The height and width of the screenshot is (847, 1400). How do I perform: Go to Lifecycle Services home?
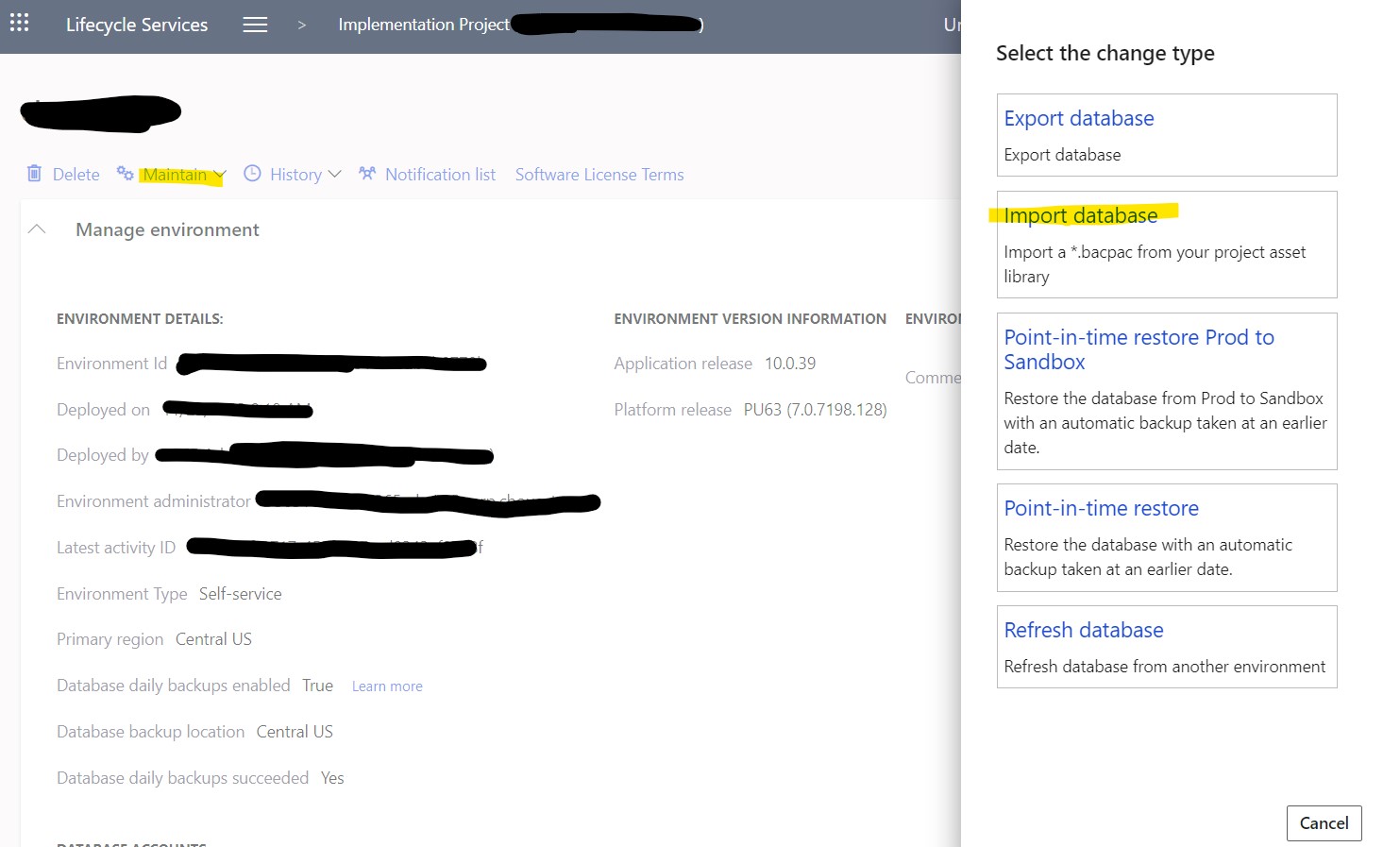(x=137, y=25)
